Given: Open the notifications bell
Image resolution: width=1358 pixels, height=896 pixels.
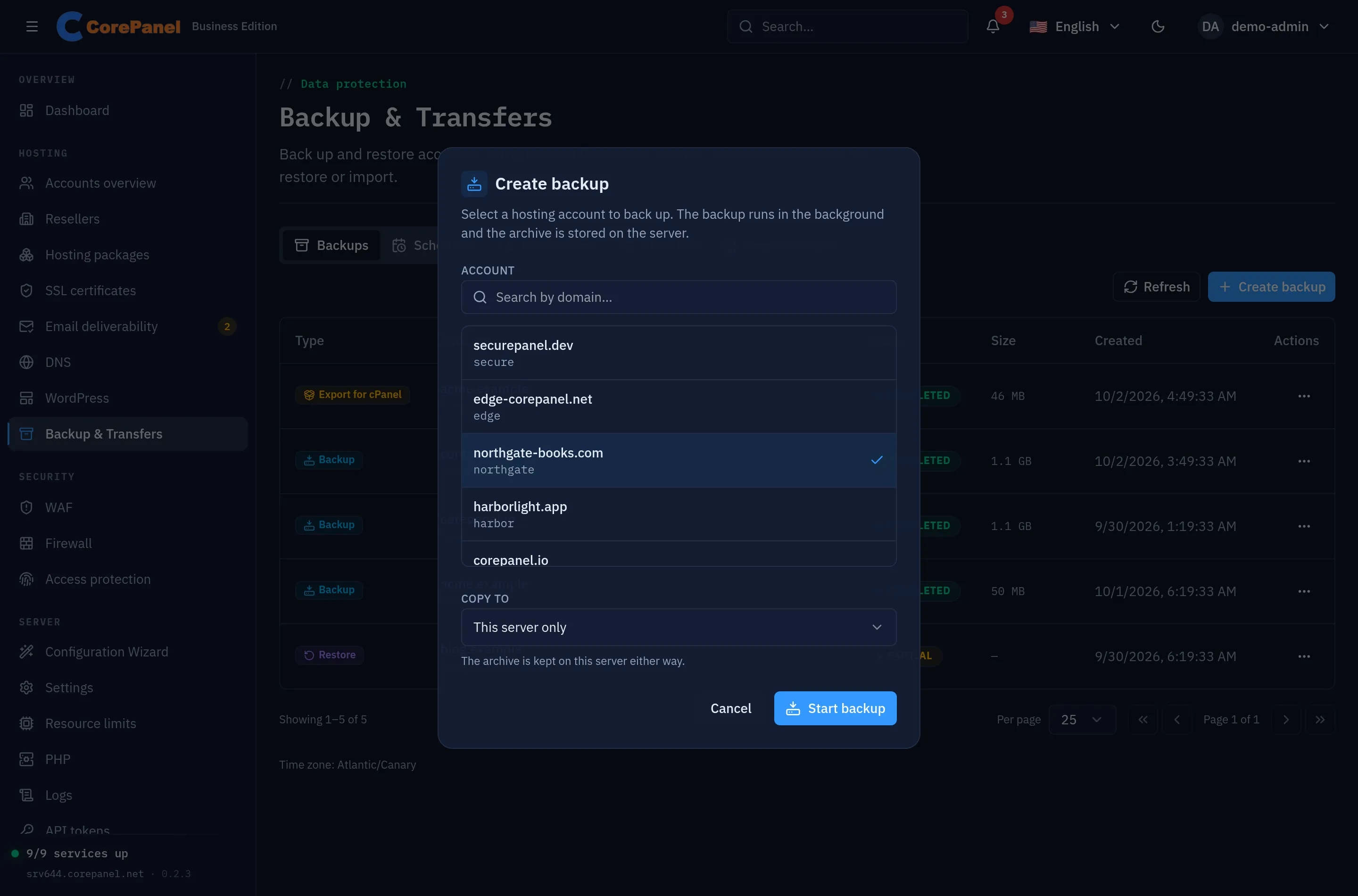Looking at the screenshot, I should pyautogui.click(x=993, y=26).
